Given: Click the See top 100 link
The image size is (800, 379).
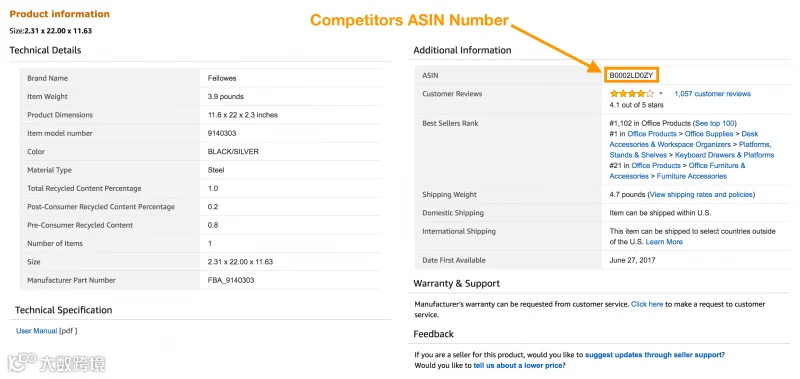Looking at the screenshot, I should (x=715, y=123).
